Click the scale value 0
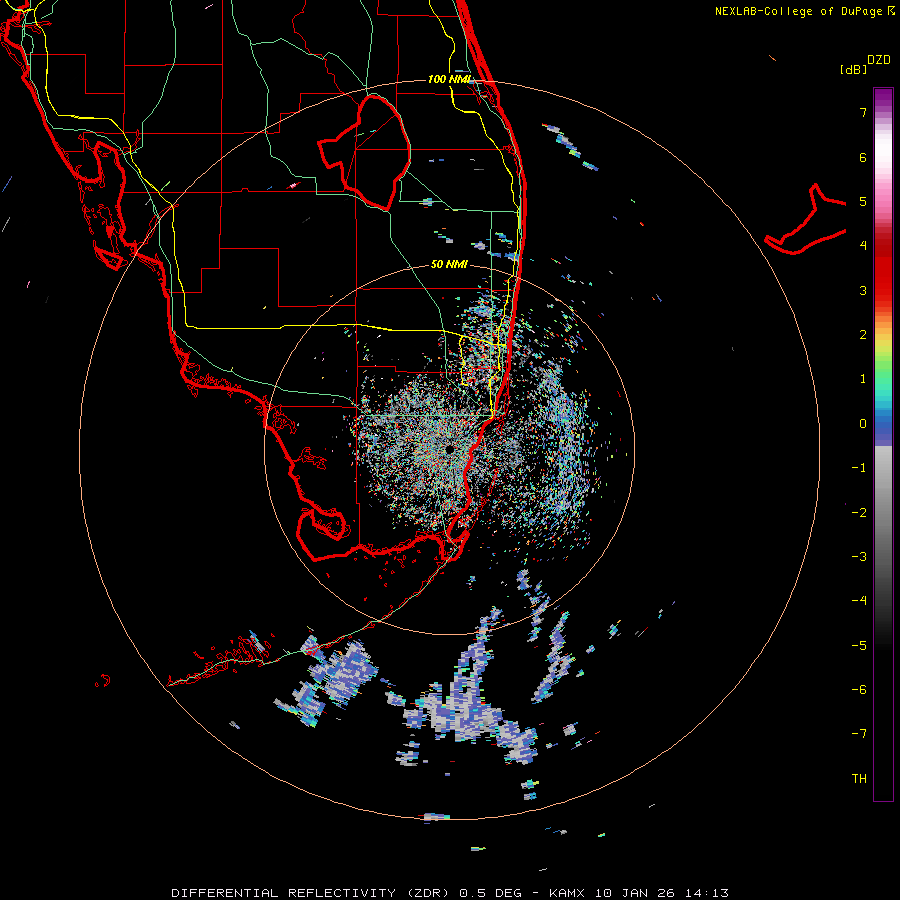Viewport: 900px width, 900px height. (863, 424)
